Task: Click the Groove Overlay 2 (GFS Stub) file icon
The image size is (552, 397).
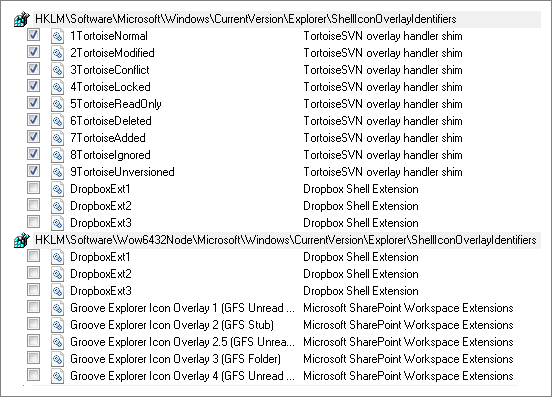Action: [57, 325]
